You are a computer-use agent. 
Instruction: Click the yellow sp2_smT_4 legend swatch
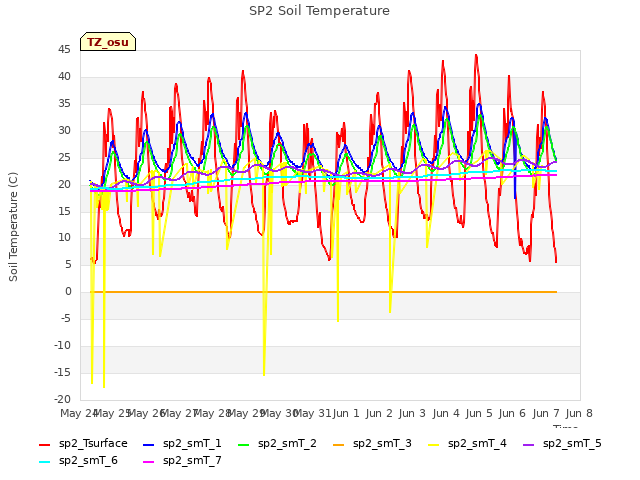(433, 444)
